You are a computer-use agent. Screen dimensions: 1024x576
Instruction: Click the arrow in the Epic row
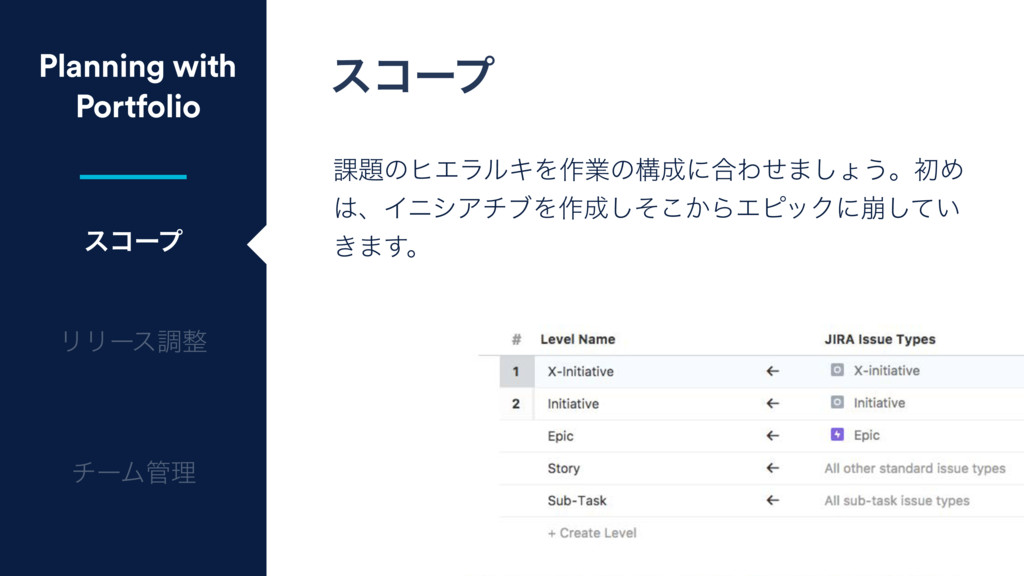(x=773, y=436)
